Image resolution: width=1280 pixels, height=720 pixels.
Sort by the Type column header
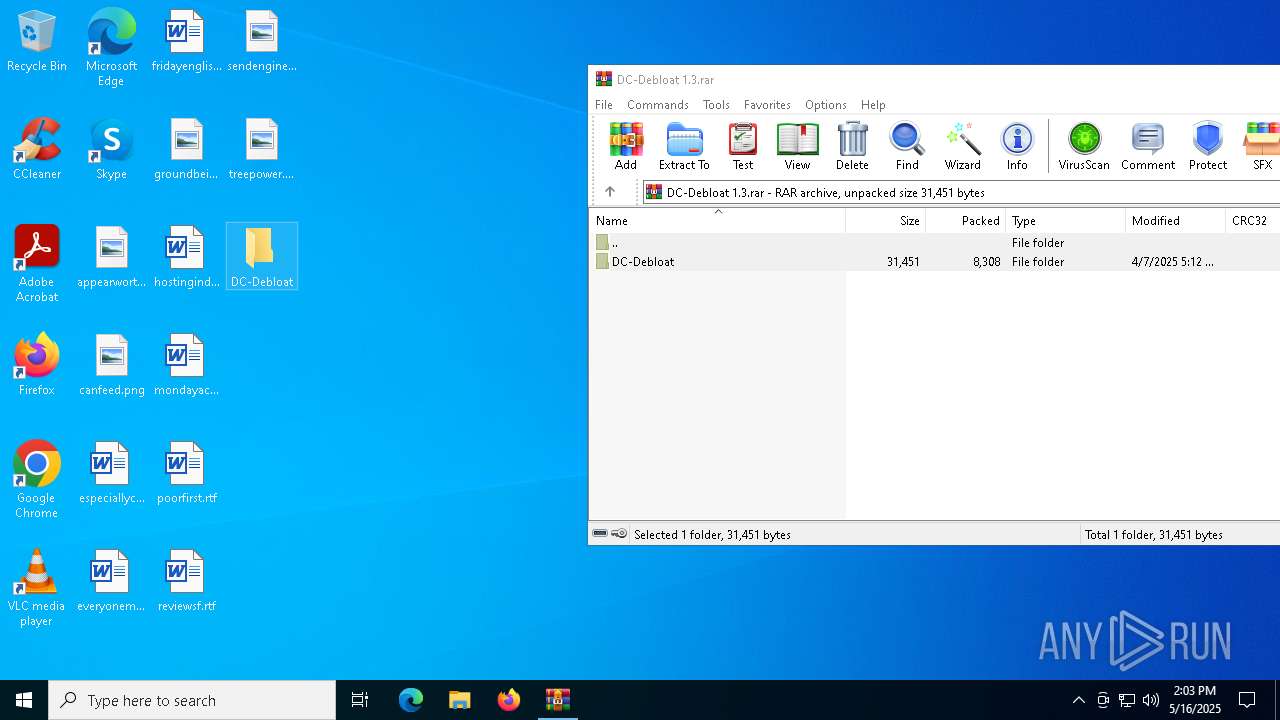click(x=1066, y=220)
